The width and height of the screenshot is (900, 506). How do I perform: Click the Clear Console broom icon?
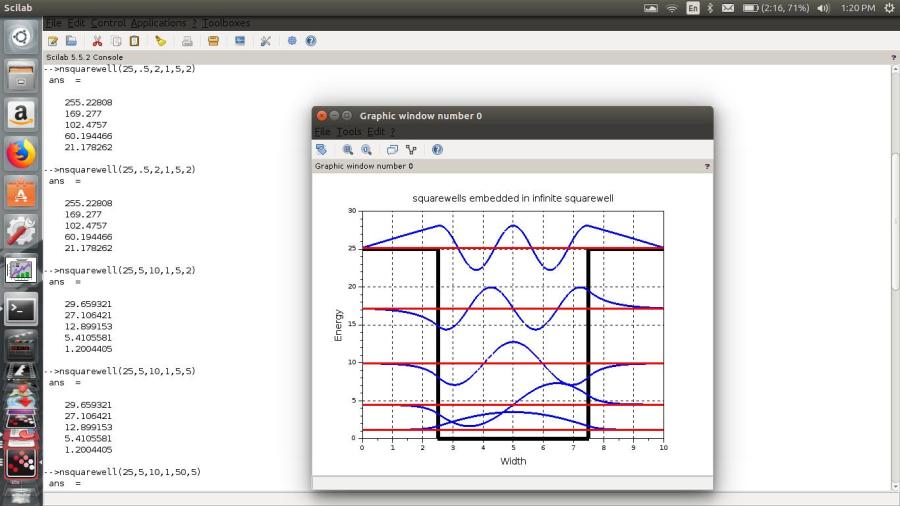160,41
